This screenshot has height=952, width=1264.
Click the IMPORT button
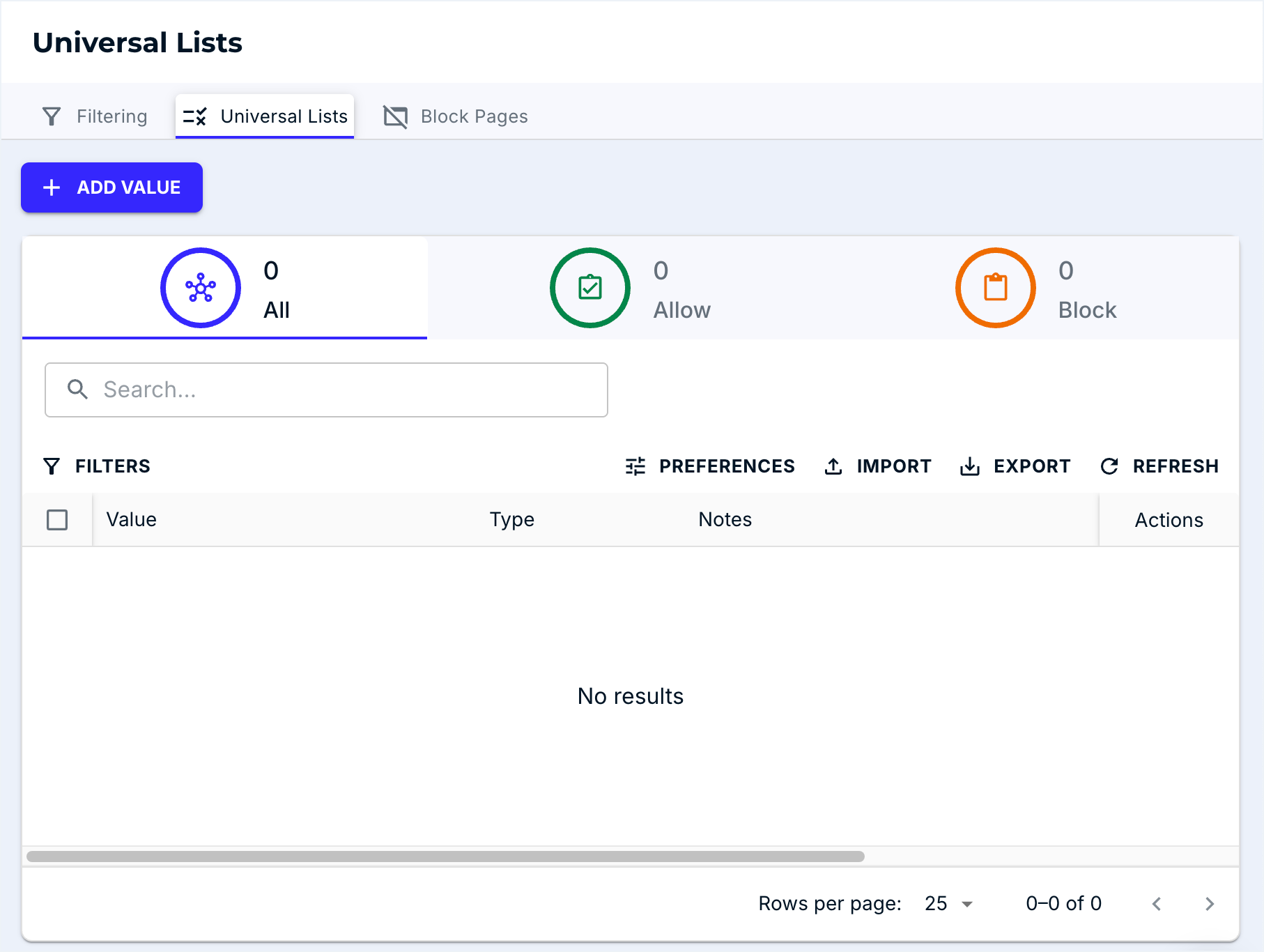click(x=878, y=466)
